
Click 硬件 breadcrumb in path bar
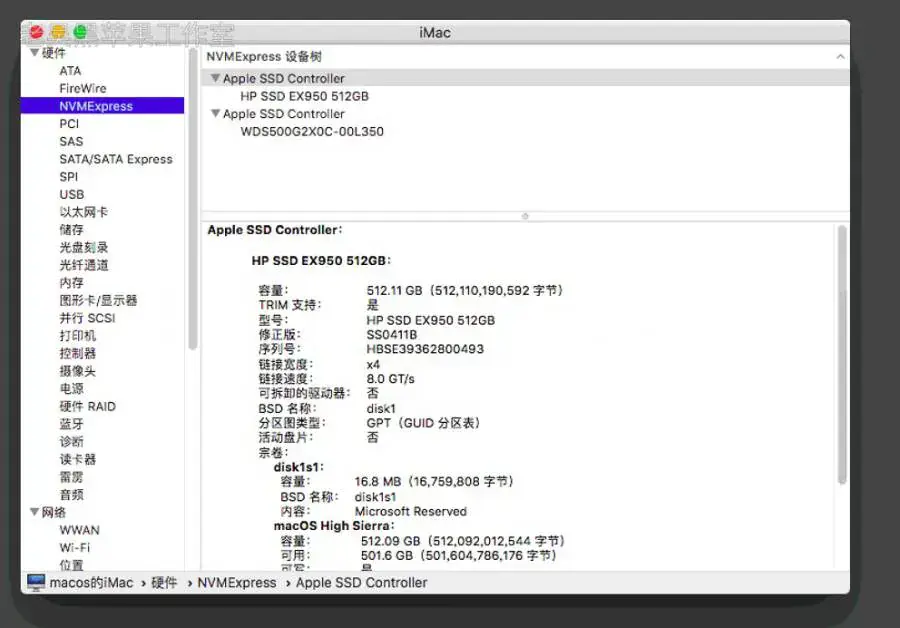164,583
